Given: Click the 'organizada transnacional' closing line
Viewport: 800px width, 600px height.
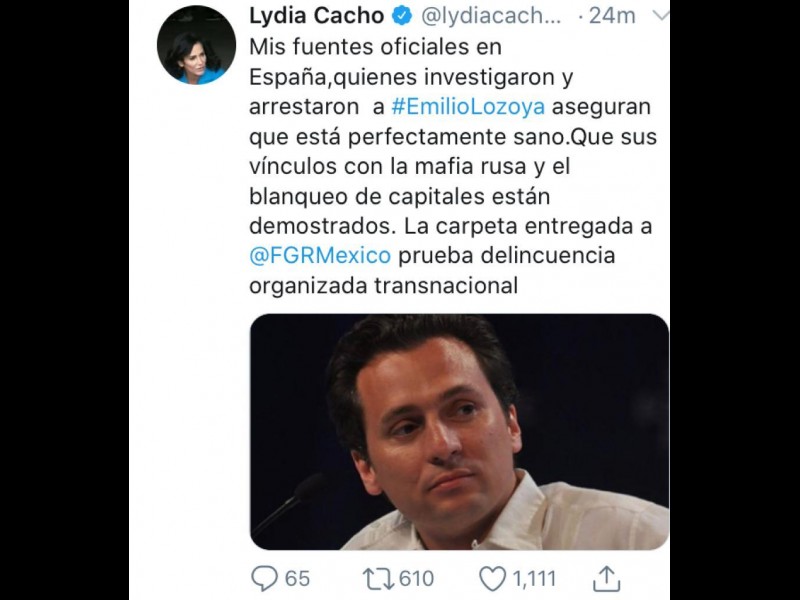Looking at the screenshot, I should [x=384, y=286].
